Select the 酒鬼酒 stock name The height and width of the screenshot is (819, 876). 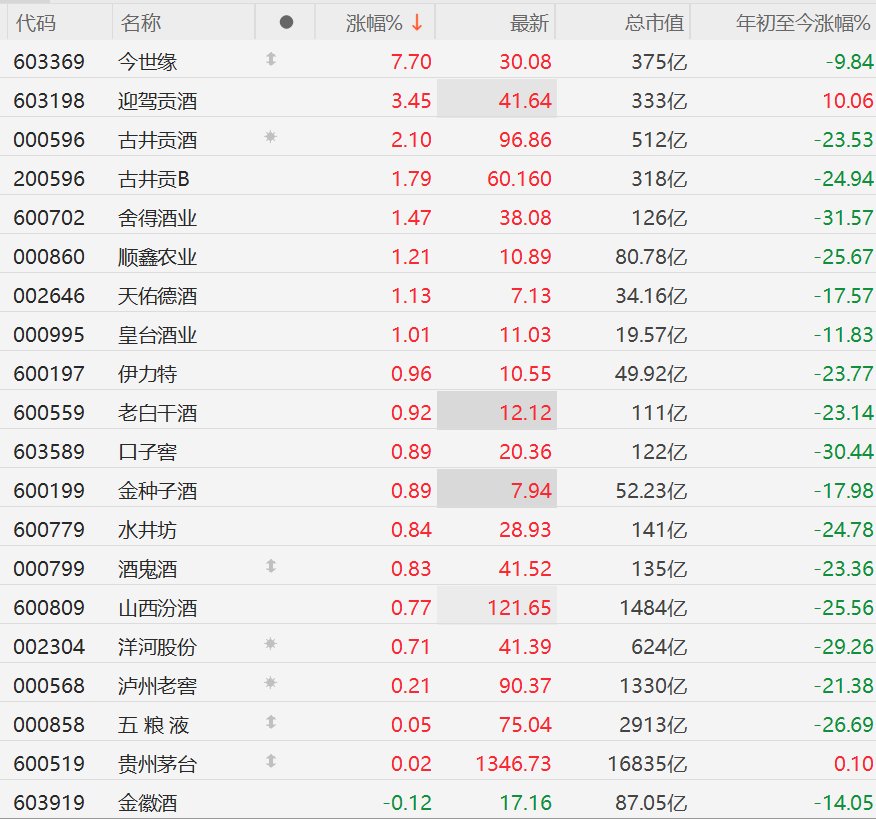click(147, 569)
